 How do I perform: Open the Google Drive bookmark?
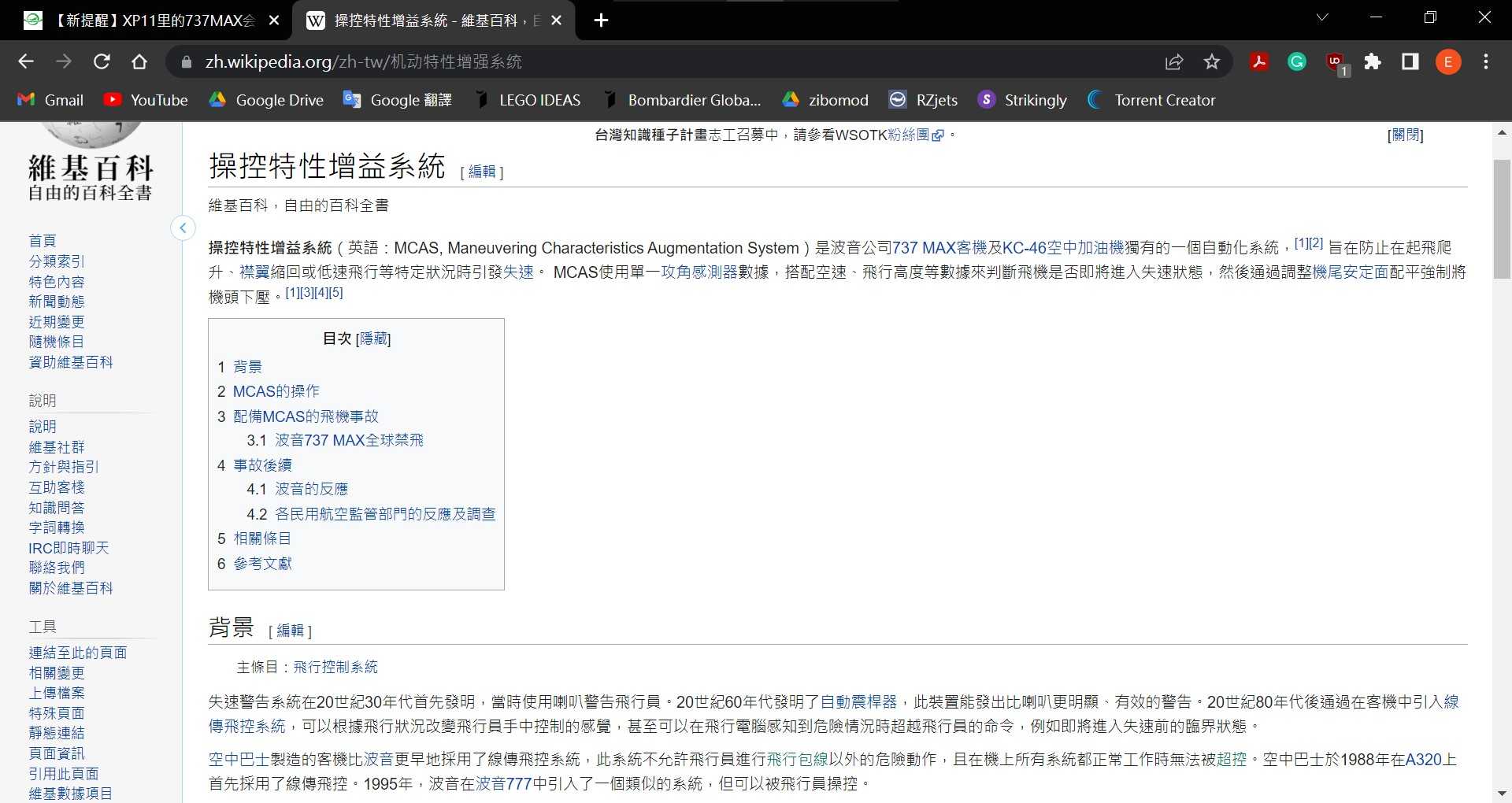[x=266, y=100]
